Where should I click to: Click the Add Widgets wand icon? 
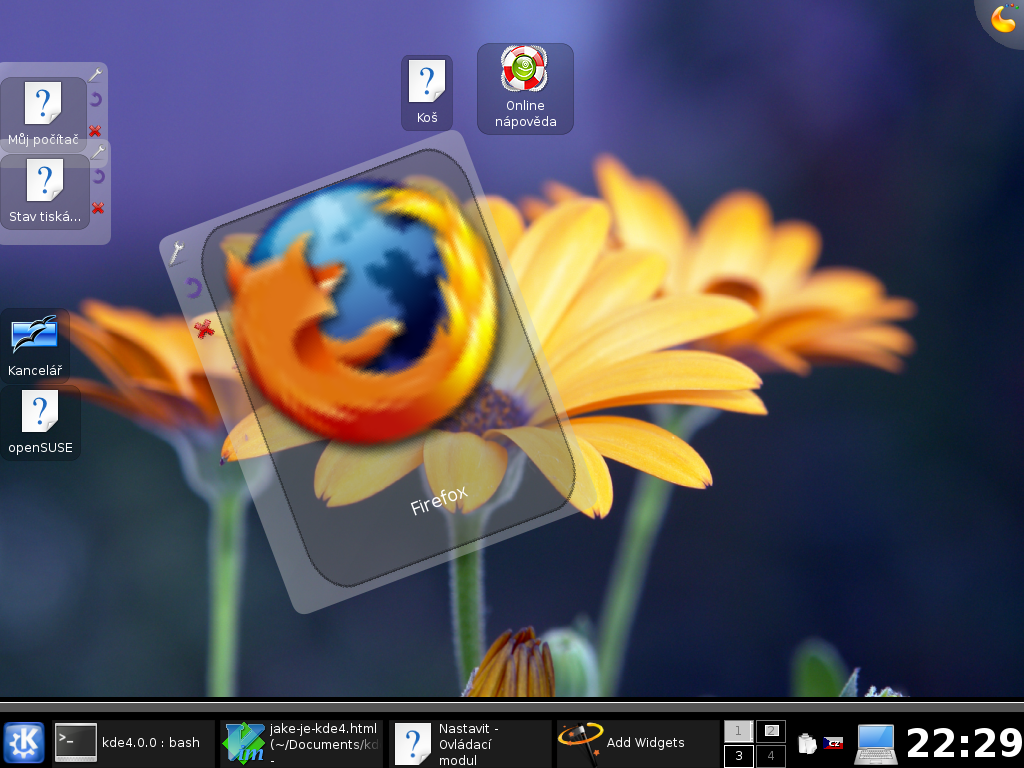pyautogui.click(x=580, y=743)
